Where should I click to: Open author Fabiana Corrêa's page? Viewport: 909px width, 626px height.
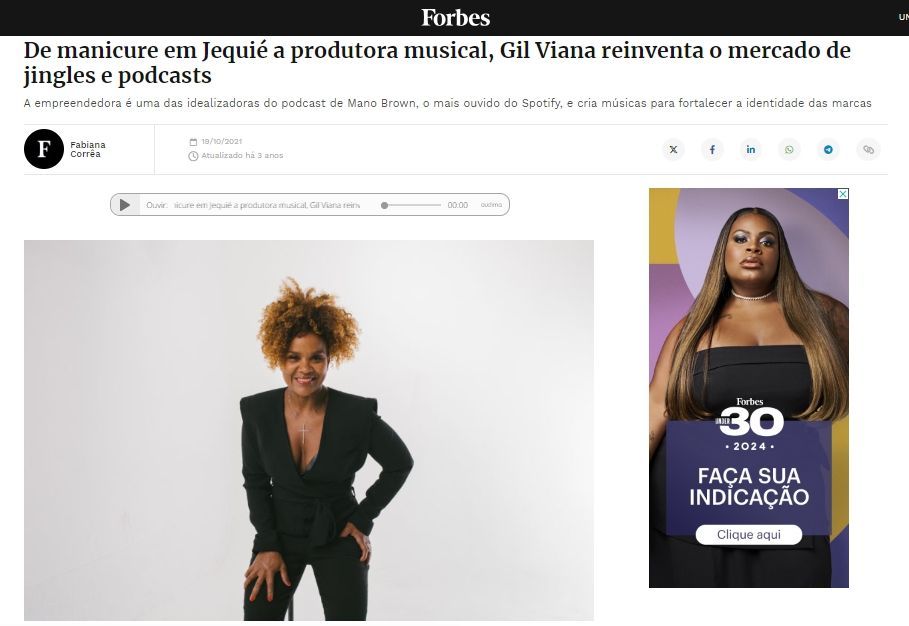point(88,149)
